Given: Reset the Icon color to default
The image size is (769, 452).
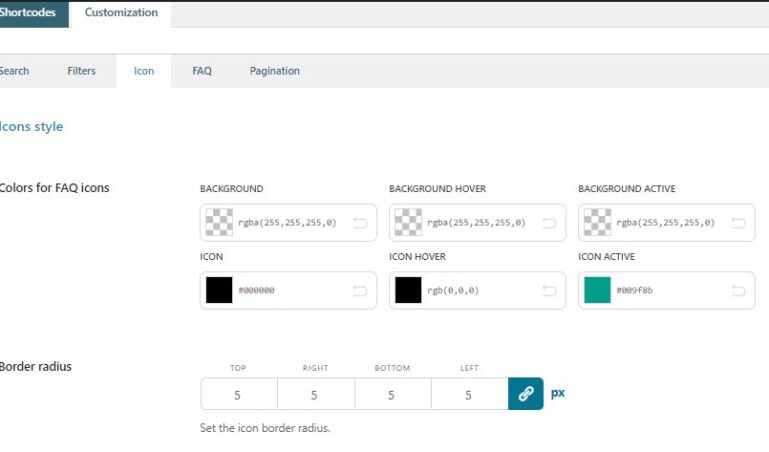Looking at the screenshot, I should 360,291.
